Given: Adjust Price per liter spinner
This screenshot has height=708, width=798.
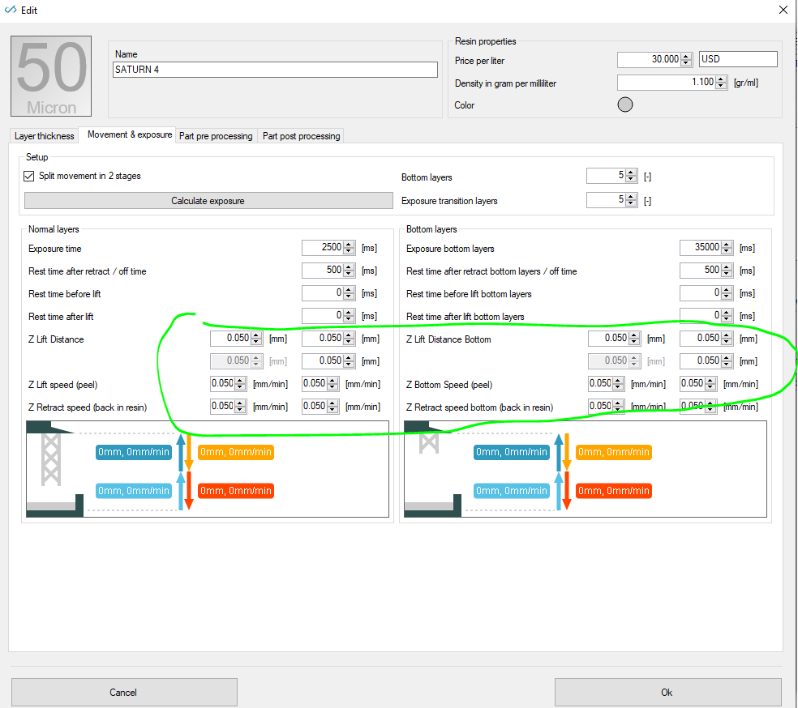Looking at the screenshot, I should (x=687, y=60).
